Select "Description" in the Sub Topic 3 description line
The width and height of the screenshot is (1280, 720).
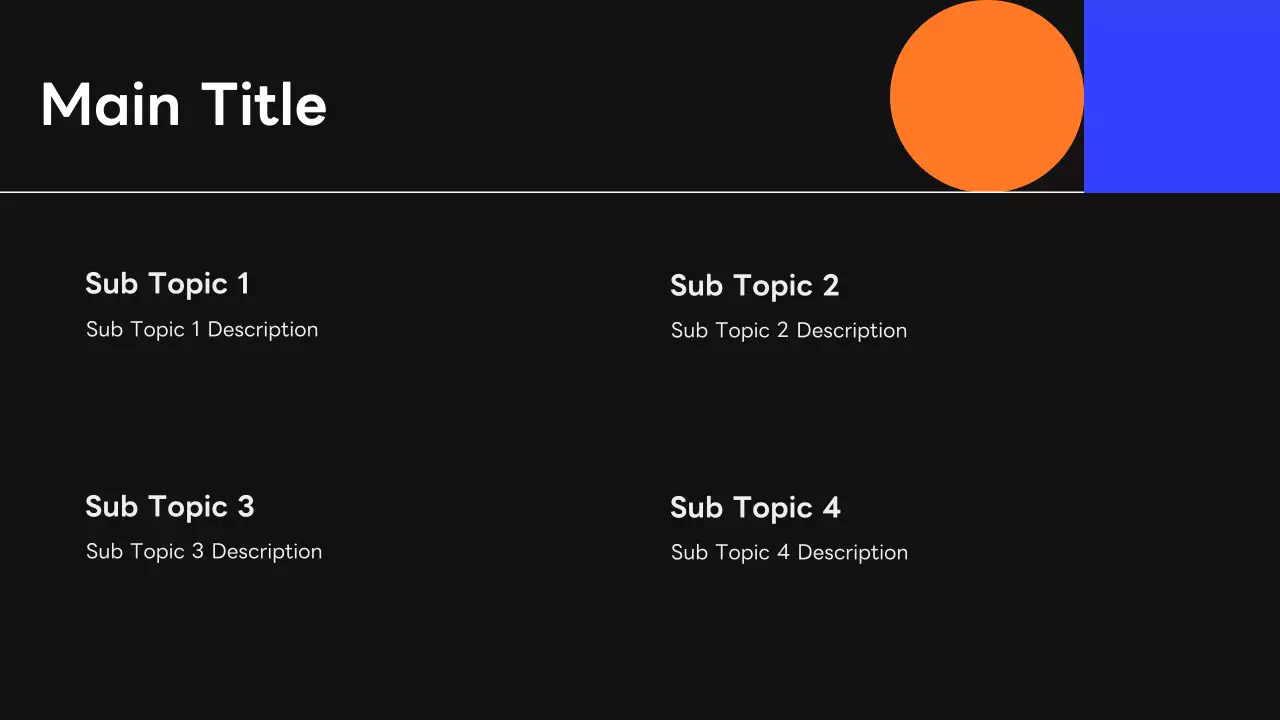(267, 552)
